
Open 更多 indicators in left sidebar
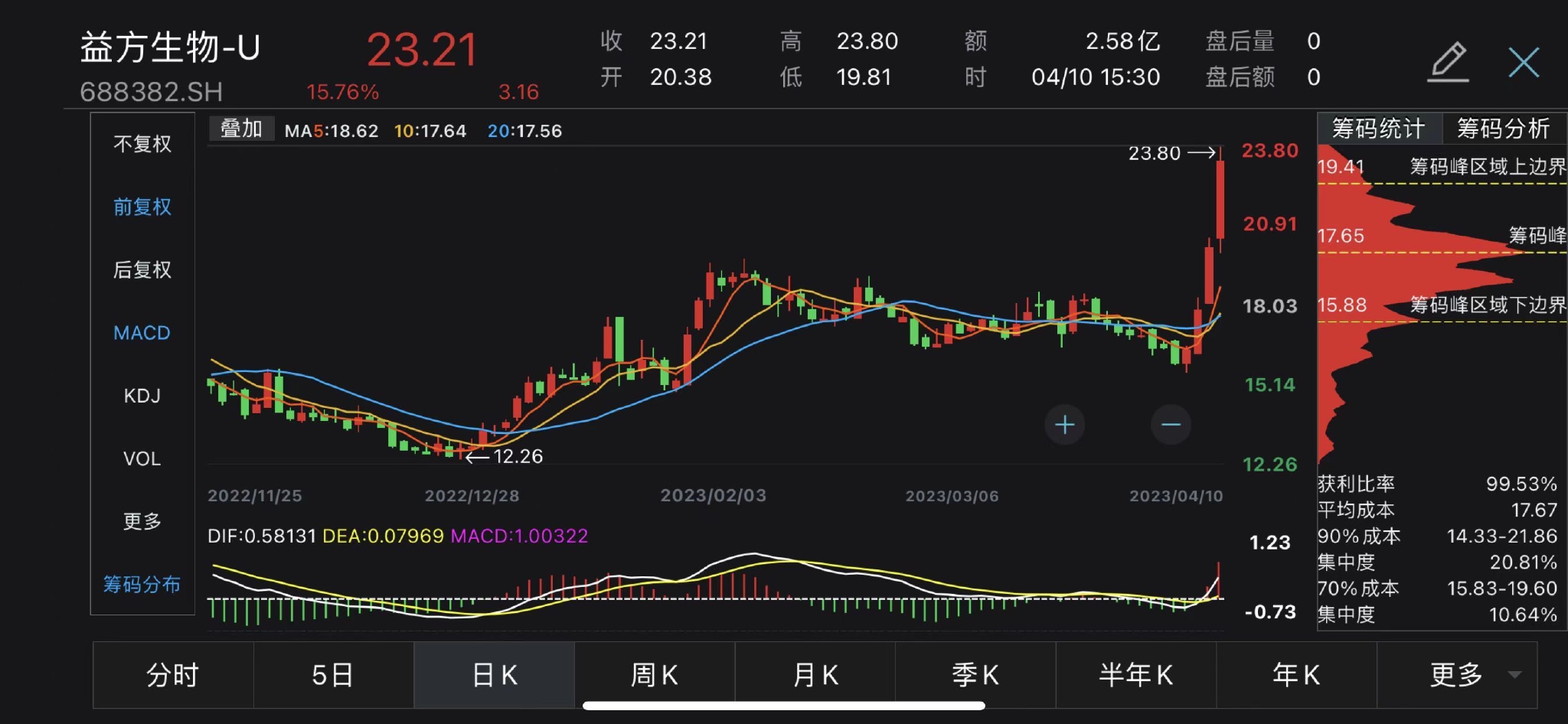coord(142,521)
